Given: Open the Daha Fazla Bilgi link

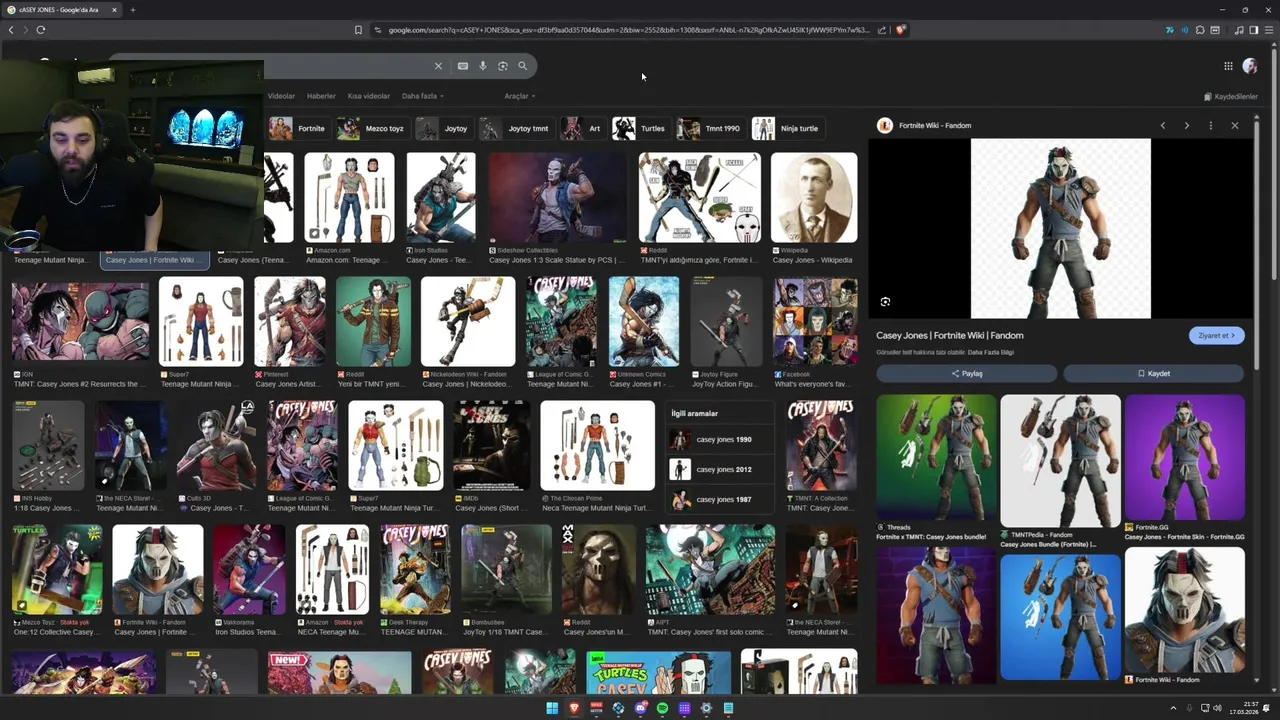Looking at the screenshot, I should [x=991, y=353].
